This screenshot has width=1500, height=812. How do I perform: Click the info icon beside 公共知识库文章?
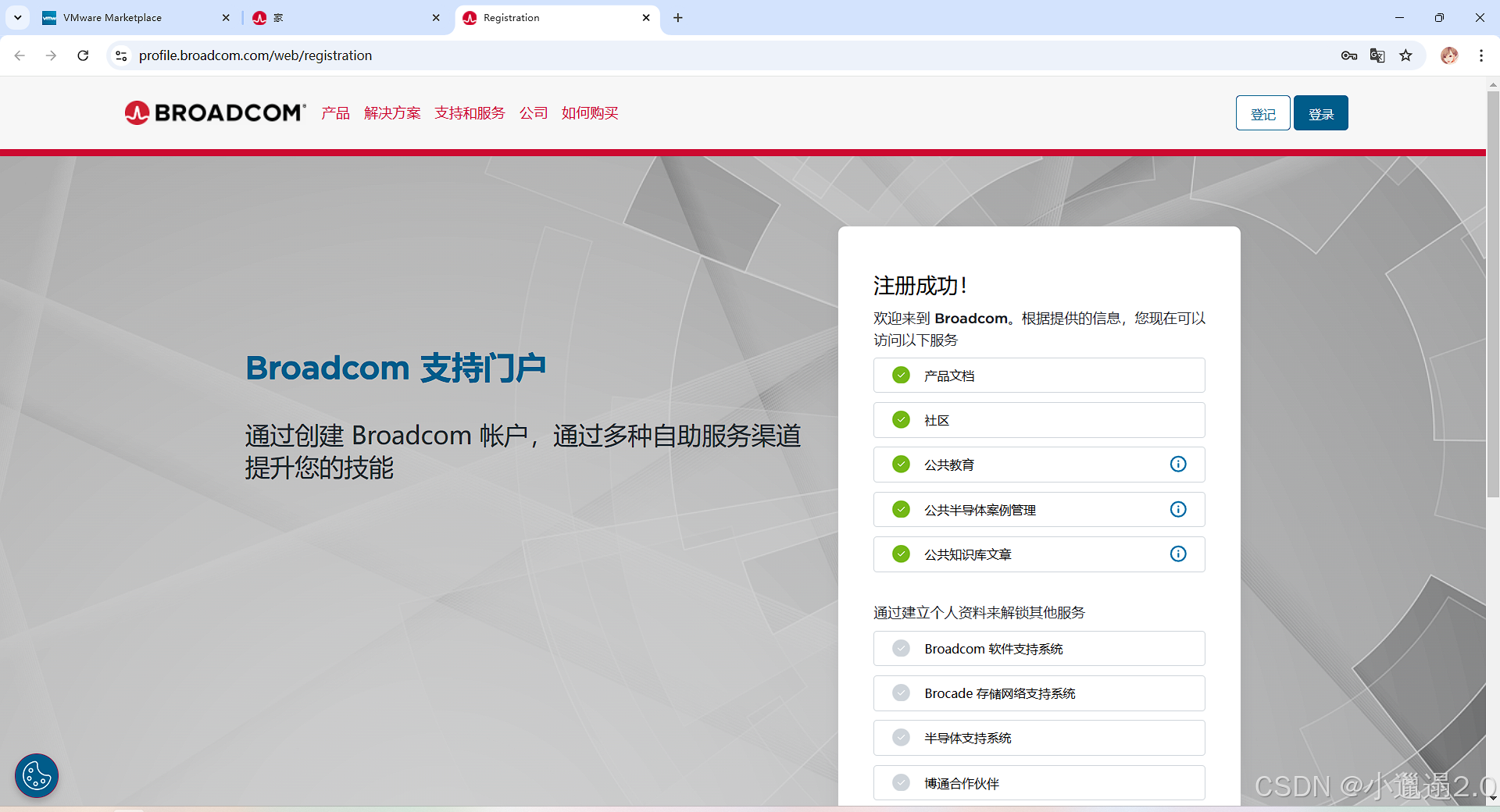1178,554
